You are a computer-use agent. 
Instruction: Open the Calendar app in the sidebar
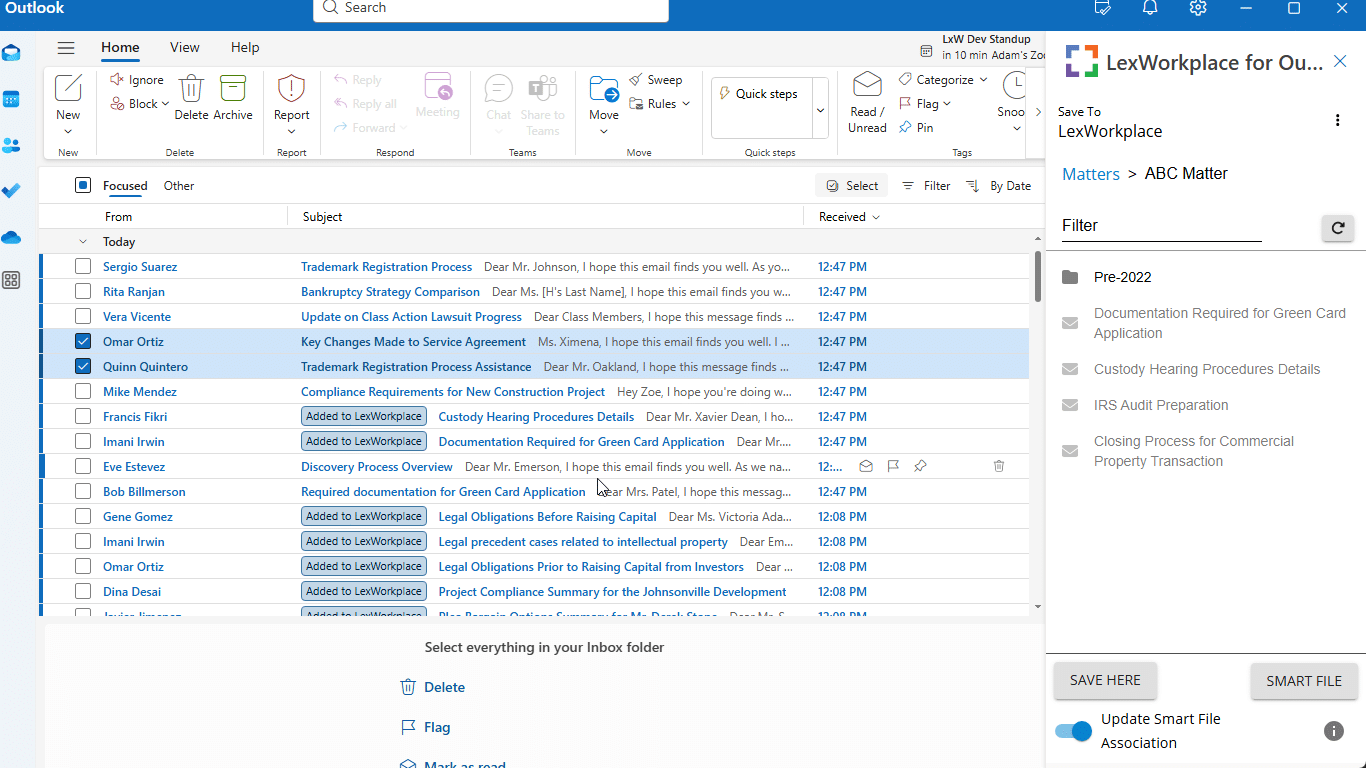[x=11, y=99]
